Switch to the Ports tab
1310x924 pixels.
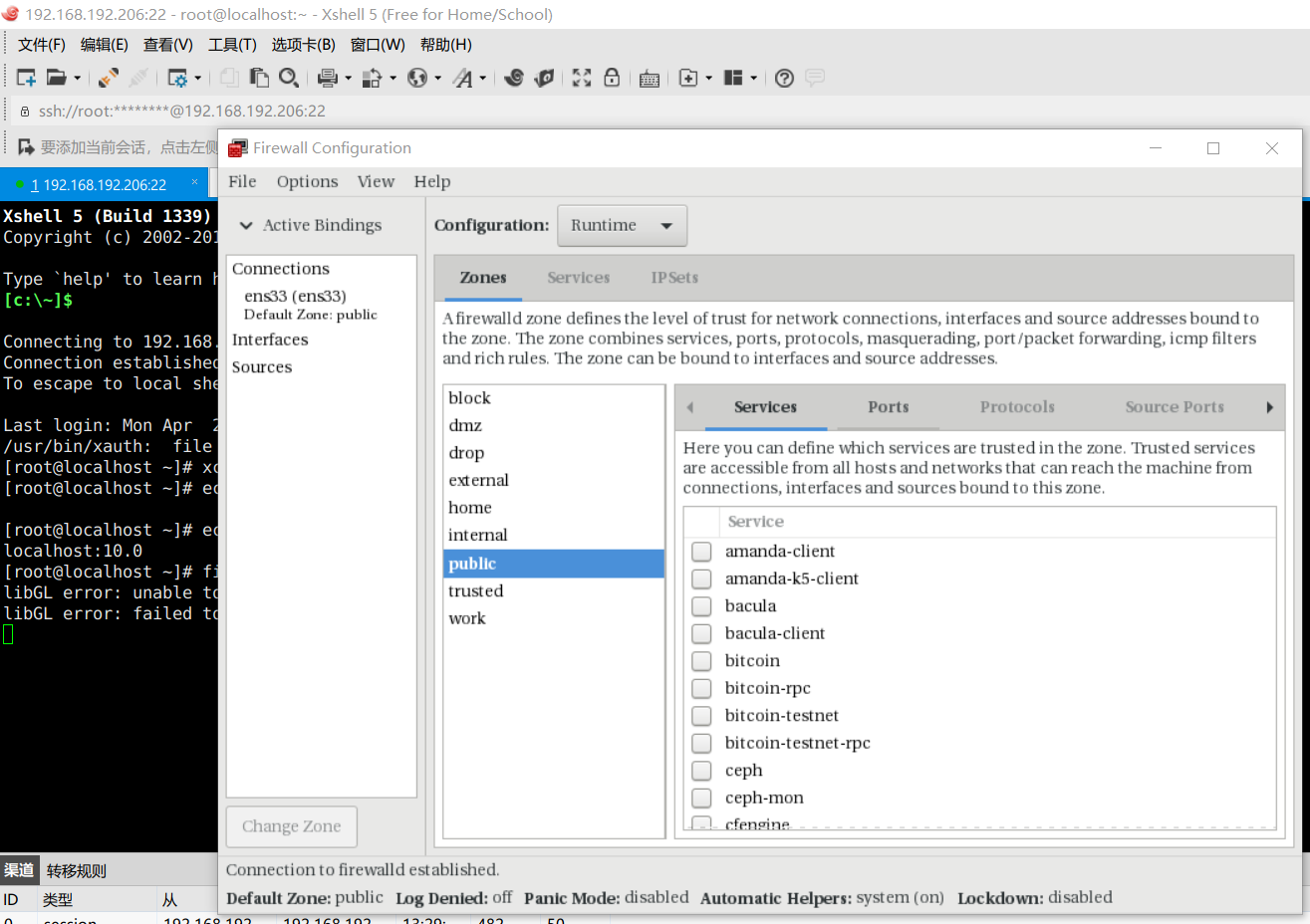pyautogui.click(x=889, y=407)
